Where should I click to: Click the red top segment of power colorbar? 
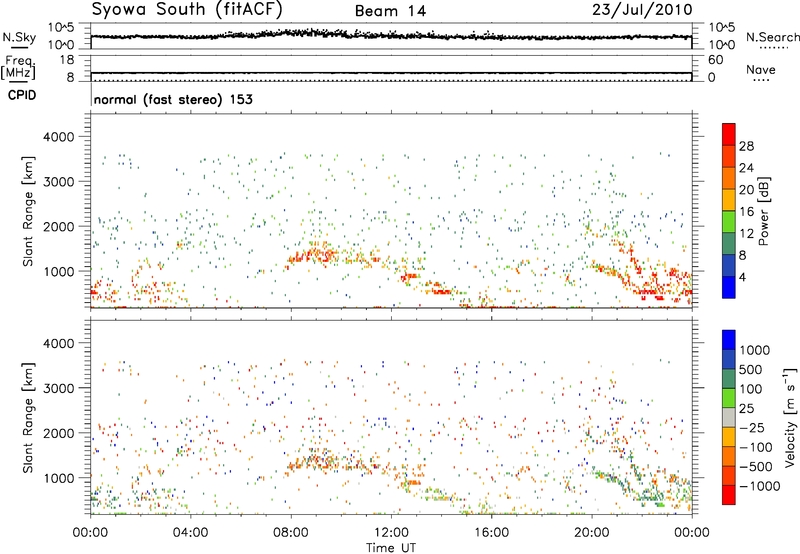[729, 134]
